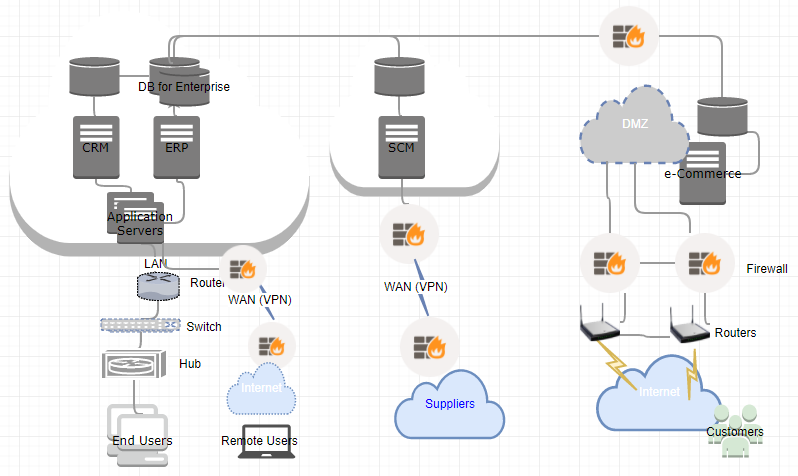Screen dimensions: 798x476
Task: Click the Routers text label
Action: [x=735, y=333]
